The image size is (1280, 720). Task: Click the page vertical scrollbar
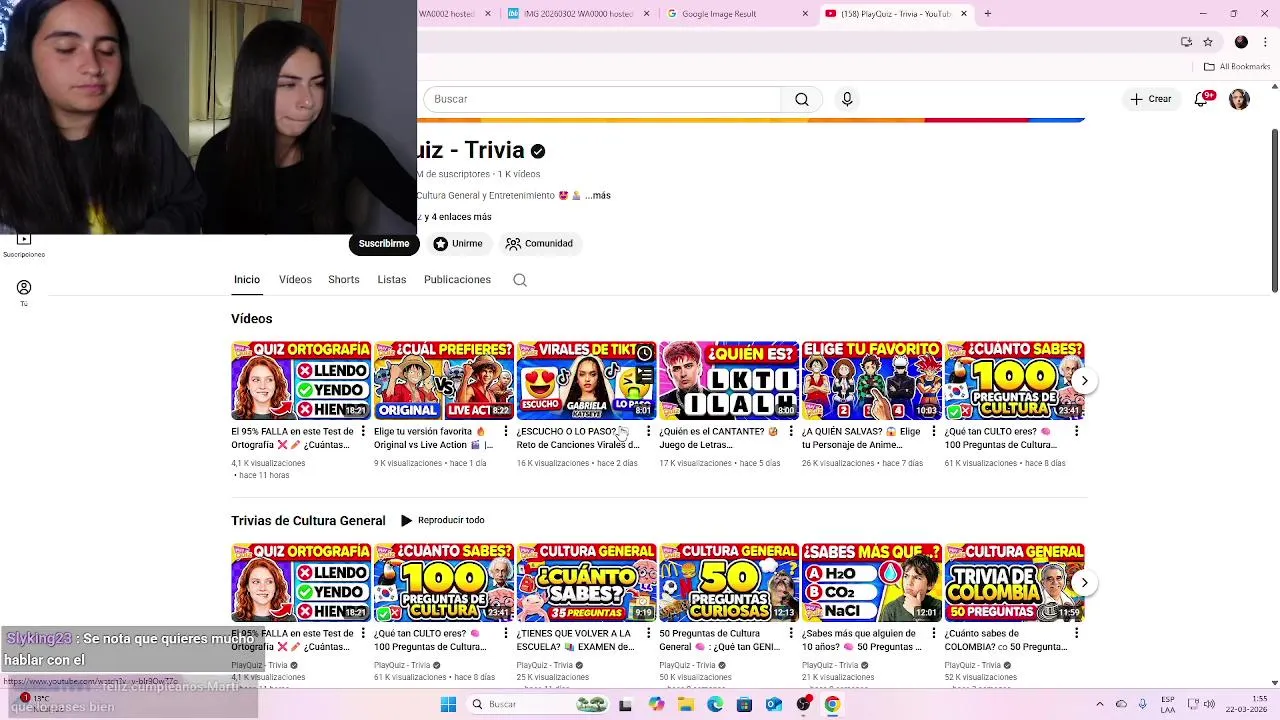tap(1274, 210)
